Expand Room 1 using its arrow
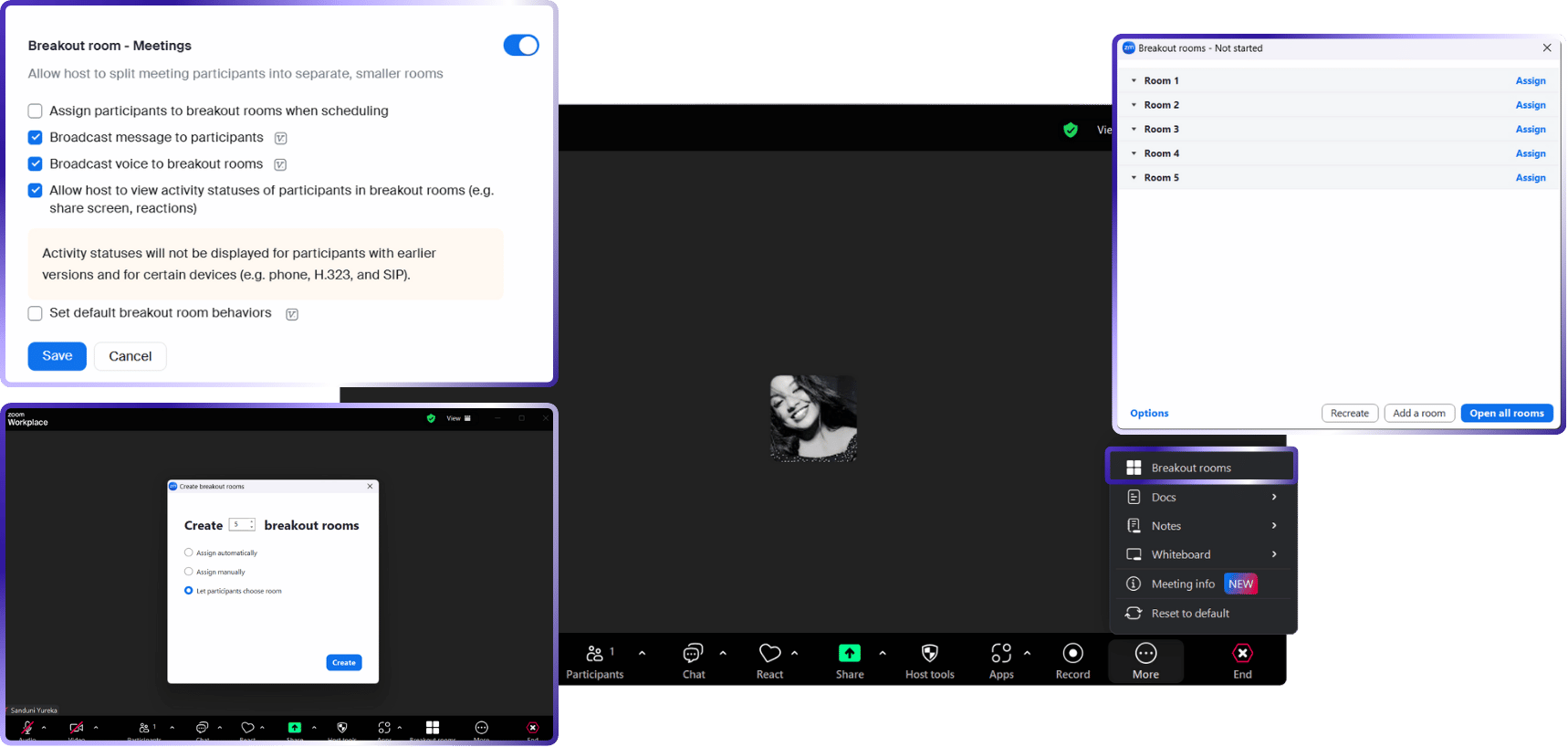 point(1134,80)
